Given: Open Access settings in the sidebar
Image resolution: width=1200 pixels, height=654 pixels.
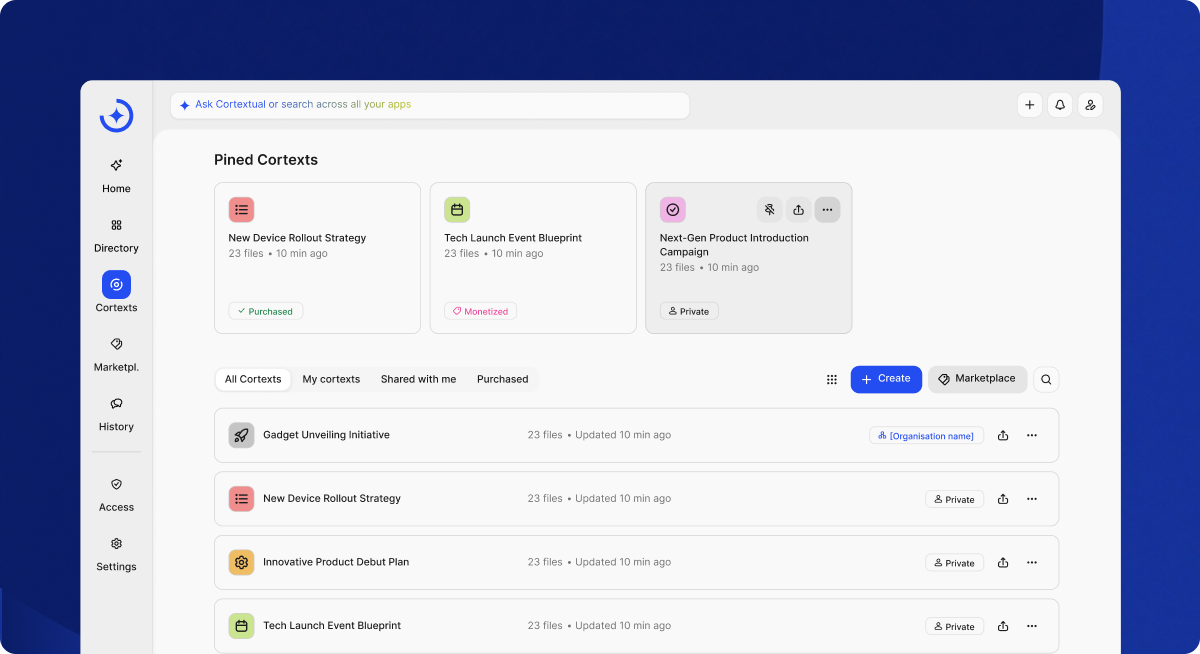Looking at the screenshot, I should click(116, 494).
